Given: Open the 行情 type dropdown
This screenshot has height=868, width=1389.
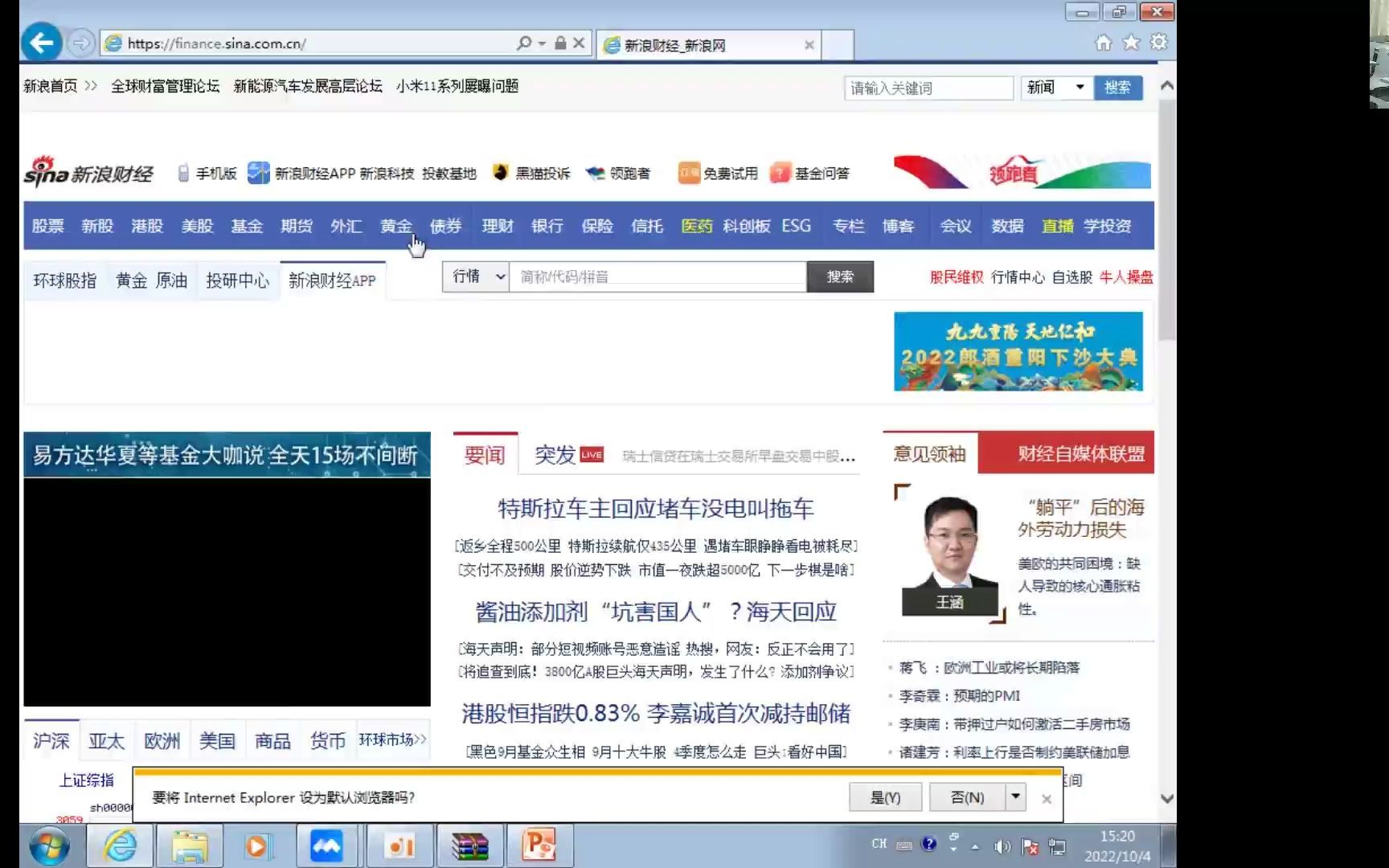Looking at the screenshot, I should (x=476, y=276).
